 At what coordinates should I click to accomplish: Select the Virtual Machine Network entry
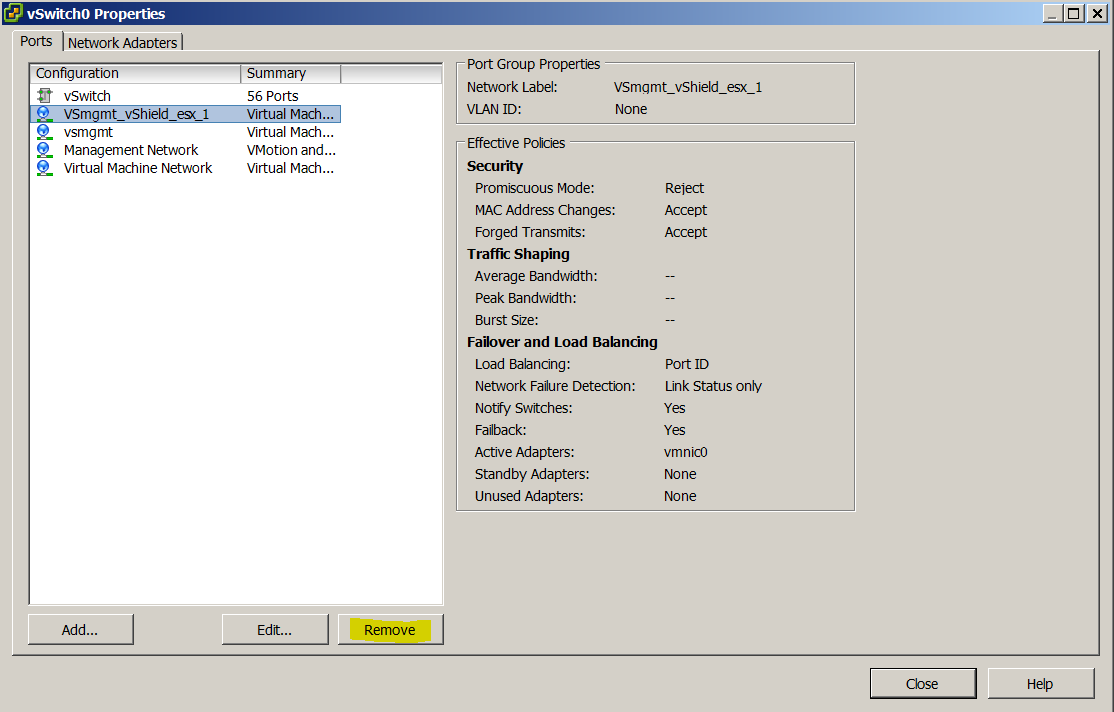tap(138, 168)
